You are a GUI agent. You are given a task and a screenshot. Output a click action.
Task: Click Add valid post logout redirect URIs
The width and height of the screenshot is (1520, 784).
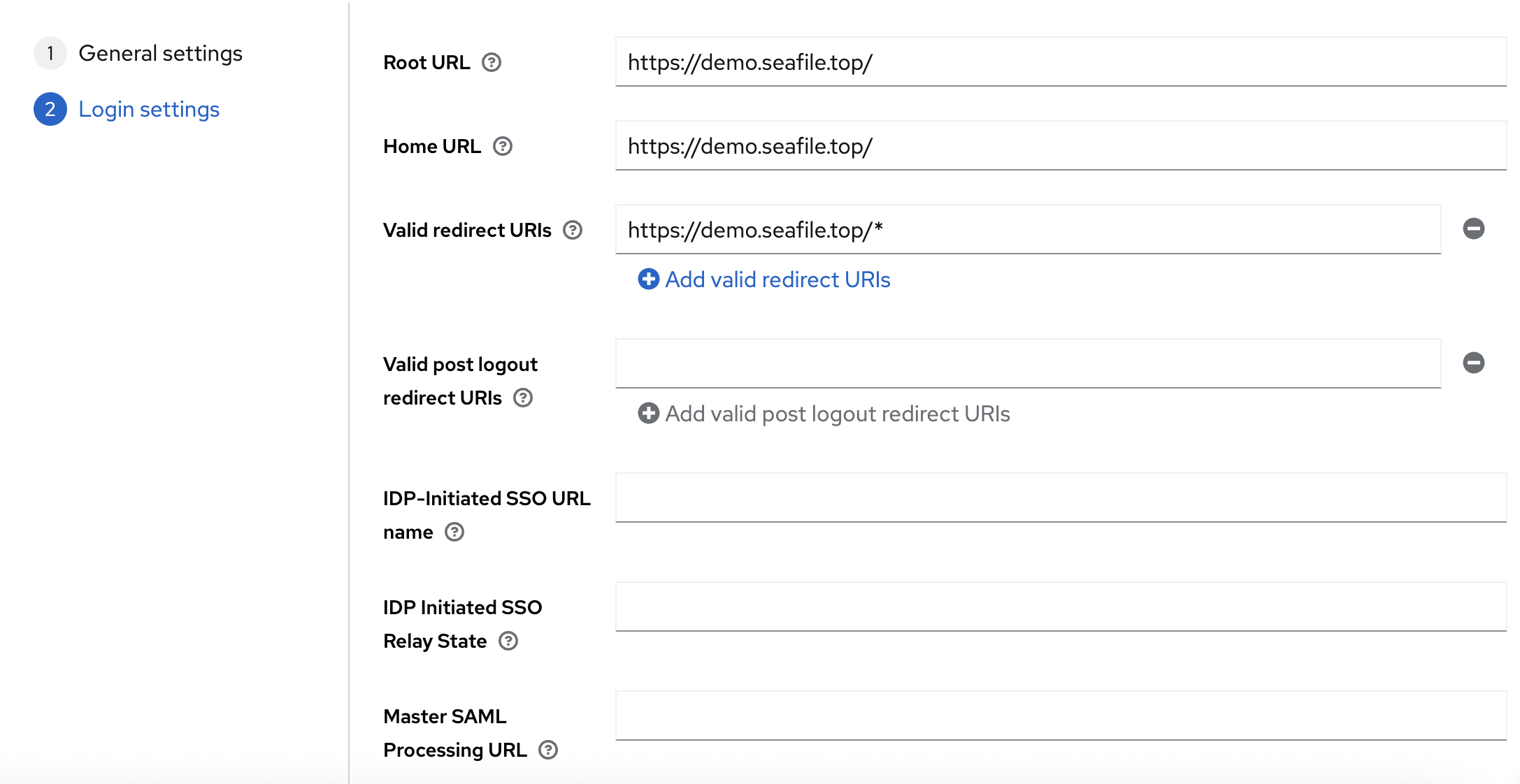point(837,414)
